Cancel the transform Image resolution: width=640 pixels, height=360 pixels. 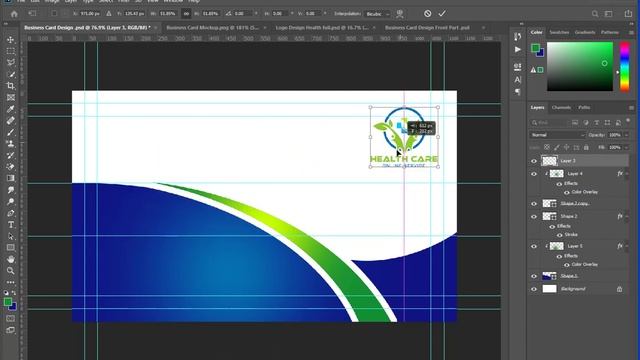click(427, 13)
